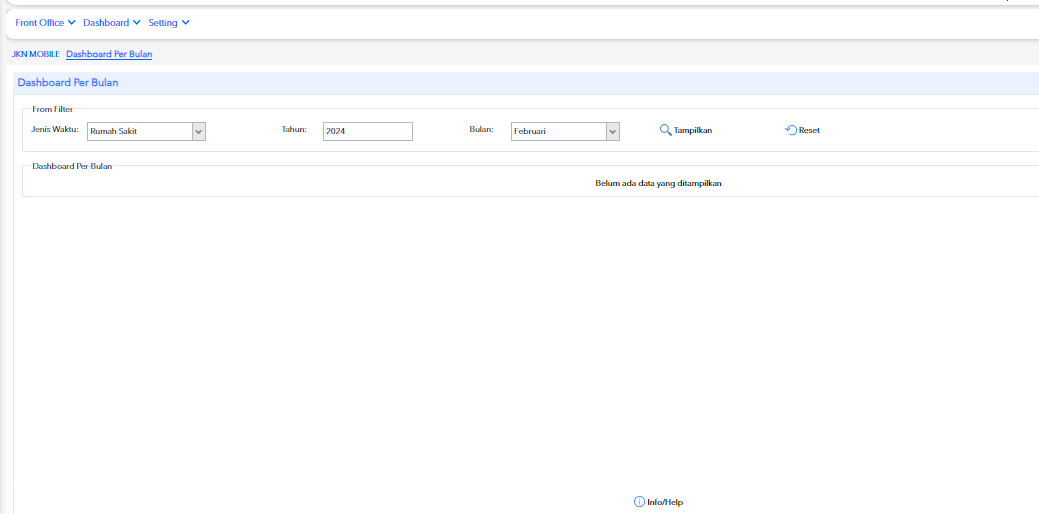Viewport: 1039px width, 514px height.
Task: Click the 'Tahun:' label
Action: point(294,129)
